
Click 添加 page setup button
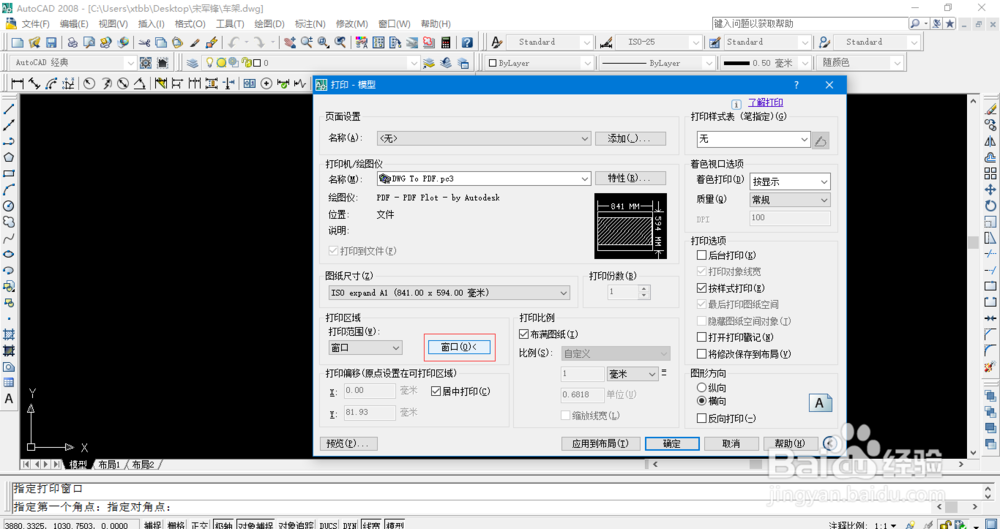[x=630, y=138]
